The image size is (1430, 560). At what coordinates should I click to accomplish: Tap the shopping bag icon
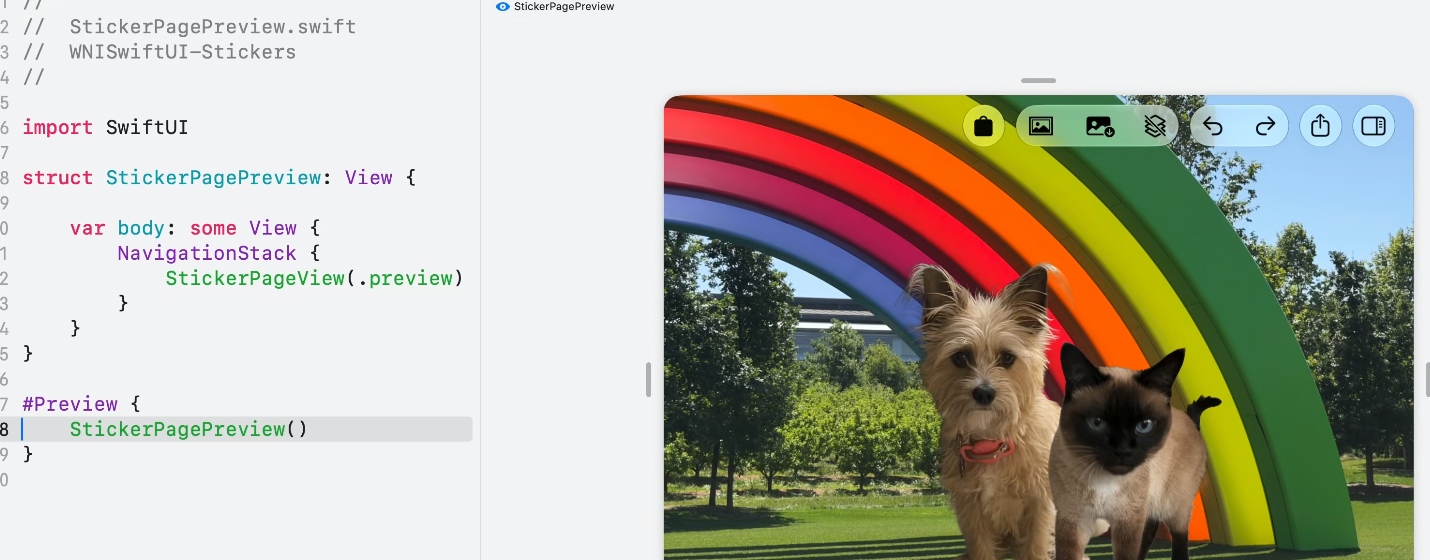(x=983, y=127)
